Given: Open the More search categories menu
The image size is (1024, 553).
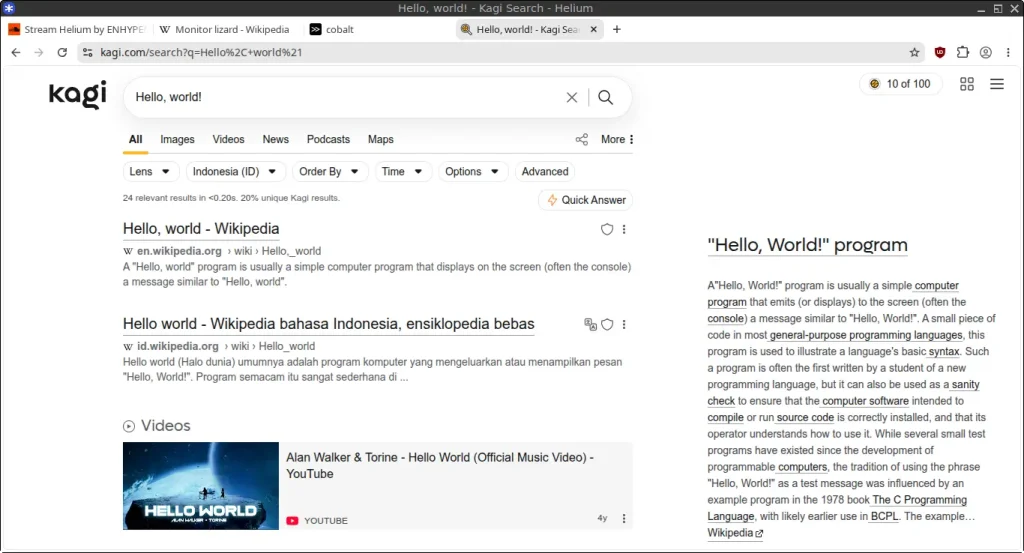Looking at the screenshot, I should tap(617, 139).
